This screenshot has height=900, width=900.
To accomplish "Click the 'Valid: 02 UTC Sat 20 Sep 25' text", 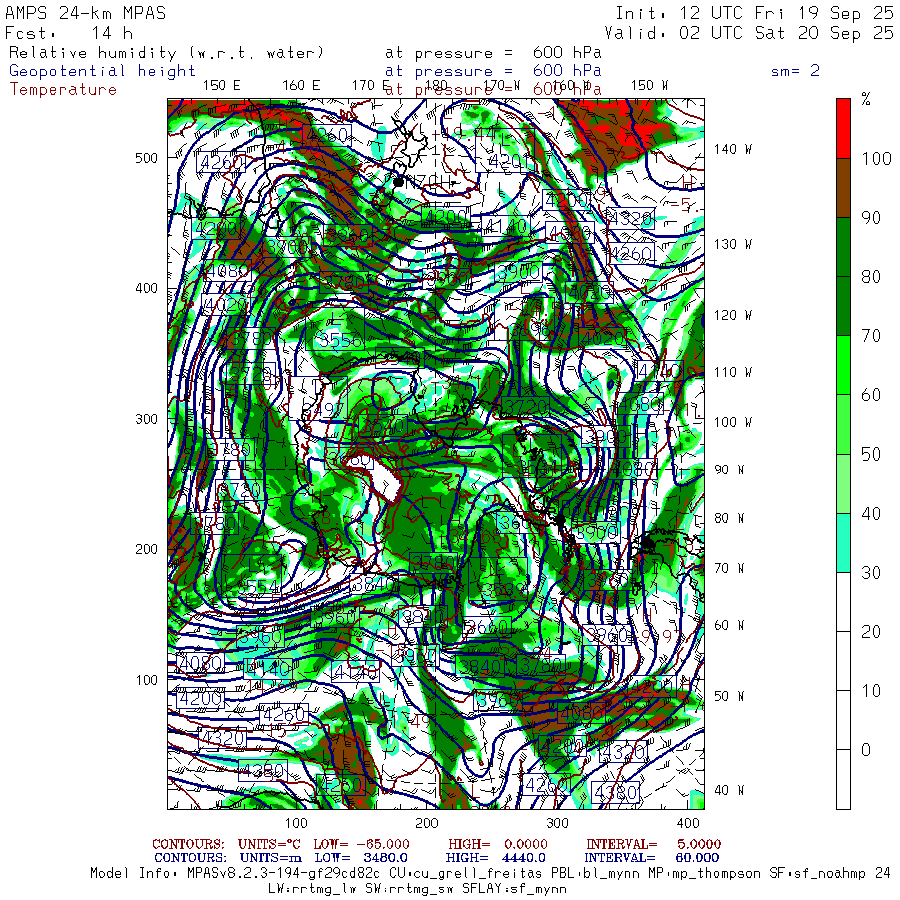I will click(749, 33).
